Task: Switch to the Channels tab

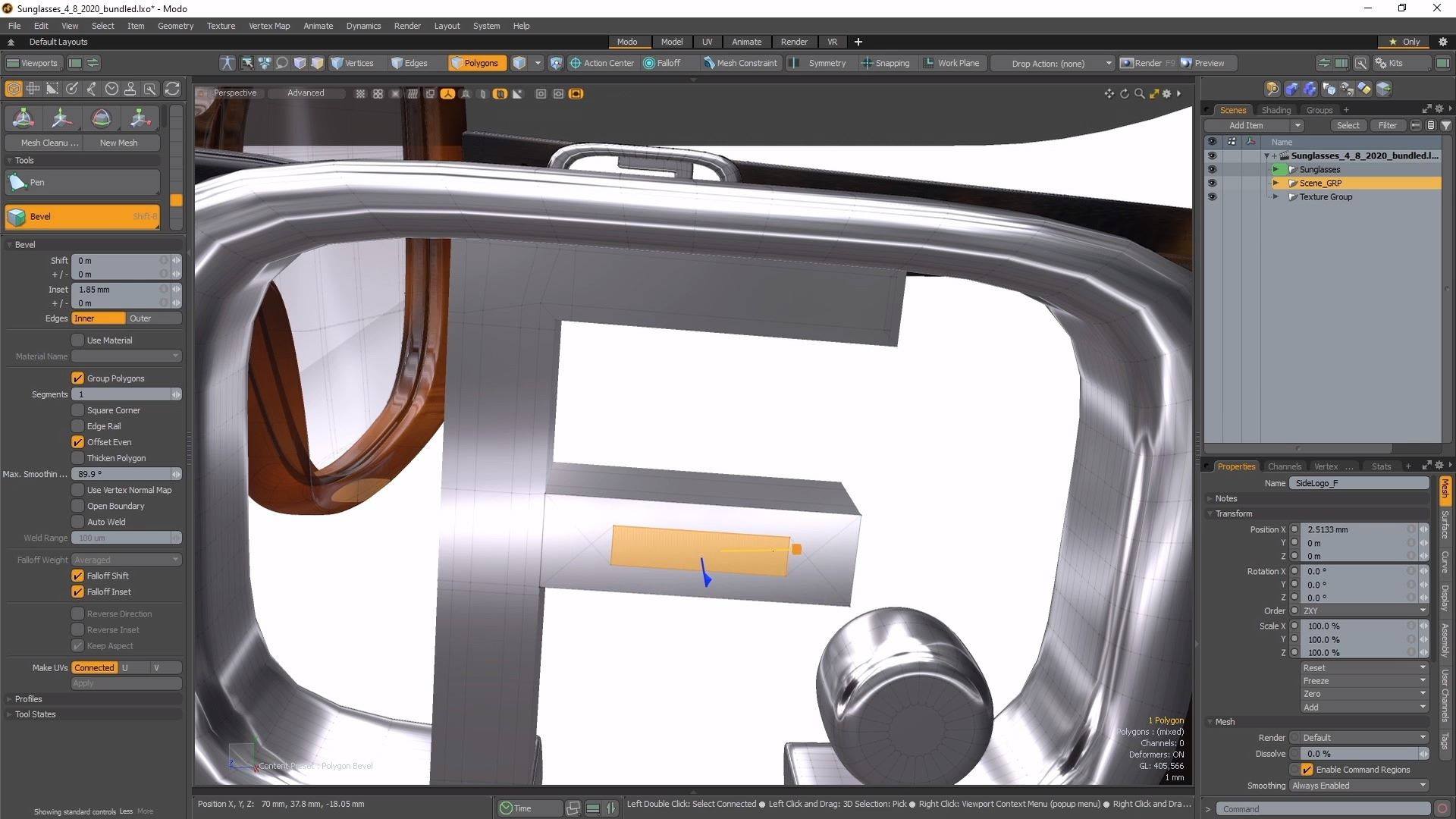Action: [1284, 466]
